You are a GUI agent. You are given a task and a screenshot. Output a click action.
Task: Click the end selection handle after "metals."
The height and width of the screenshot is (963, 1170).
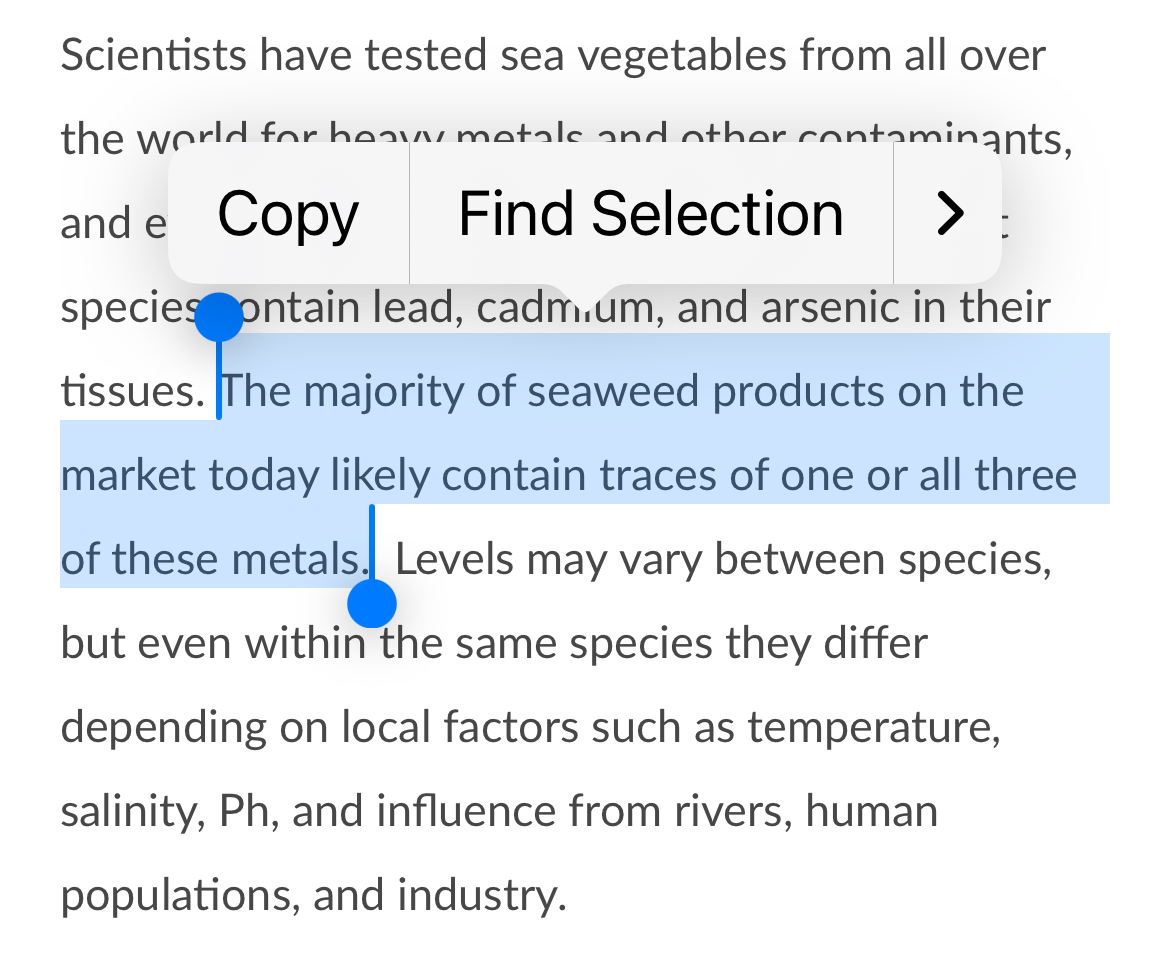pos(372,603)
